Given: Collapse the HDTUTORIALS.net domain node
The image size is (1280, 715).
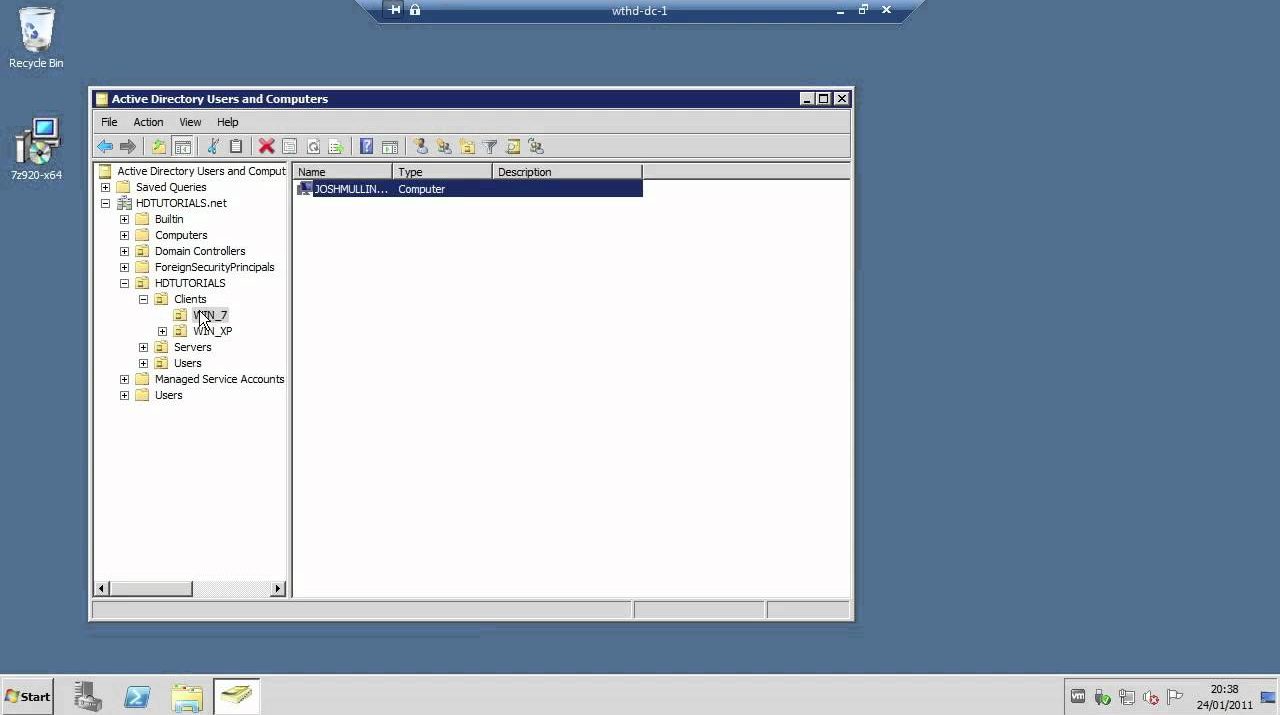Looking at the screenshot, I should click(105, 203).
